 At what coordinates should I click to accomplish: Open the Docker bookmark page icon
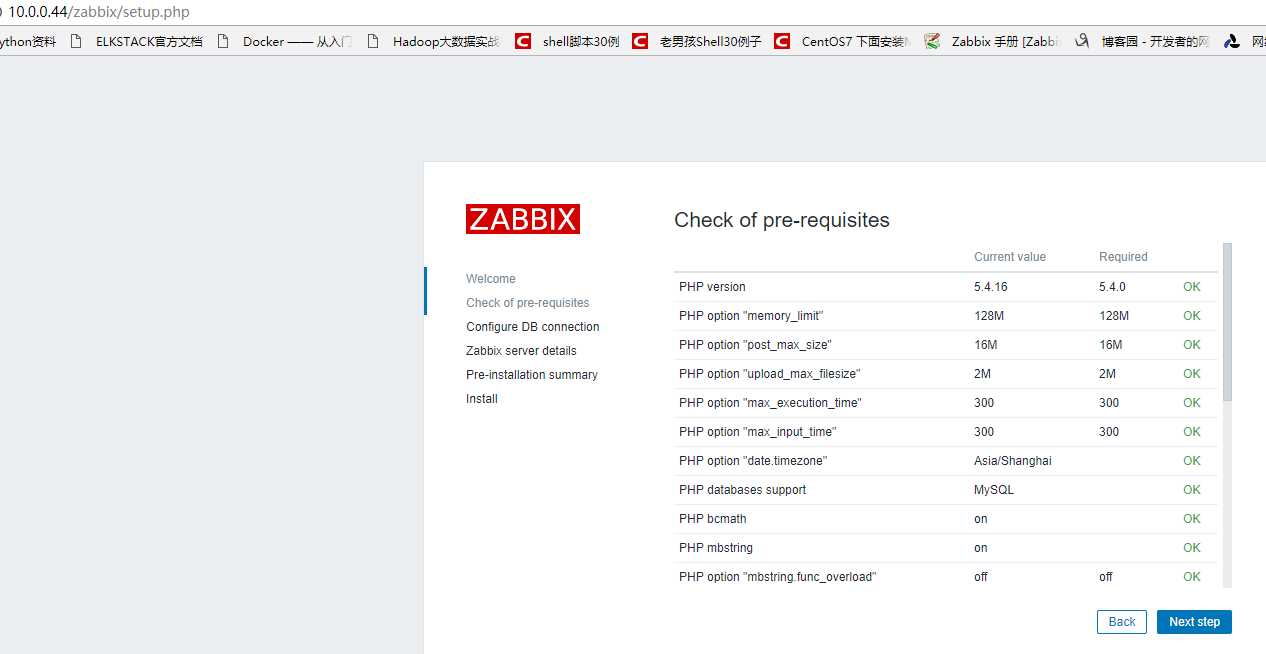(x=223, y=41)
